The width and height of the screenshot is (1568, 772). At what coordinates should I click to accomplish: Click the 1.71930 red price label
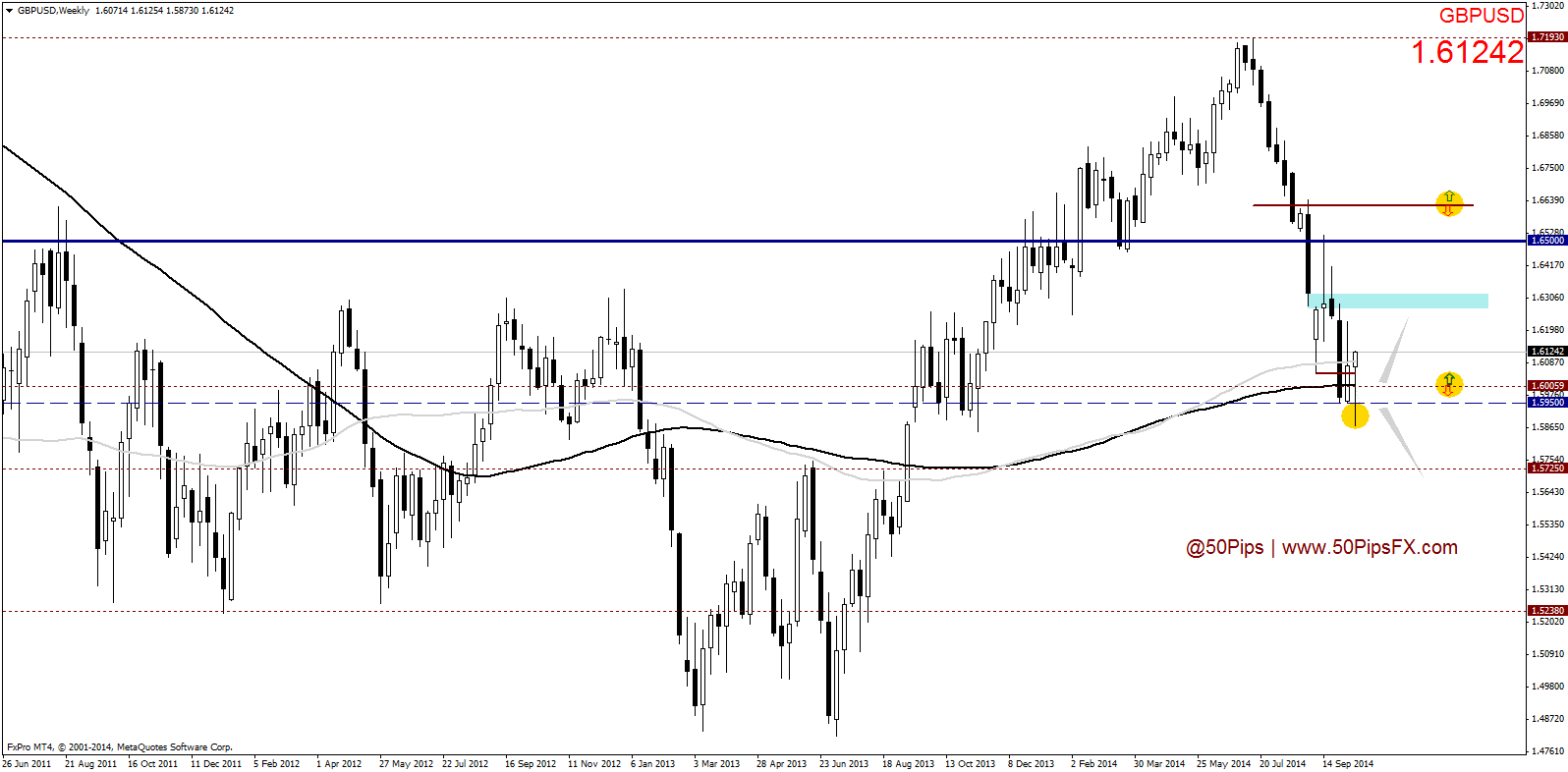(x=1547, y=37)
